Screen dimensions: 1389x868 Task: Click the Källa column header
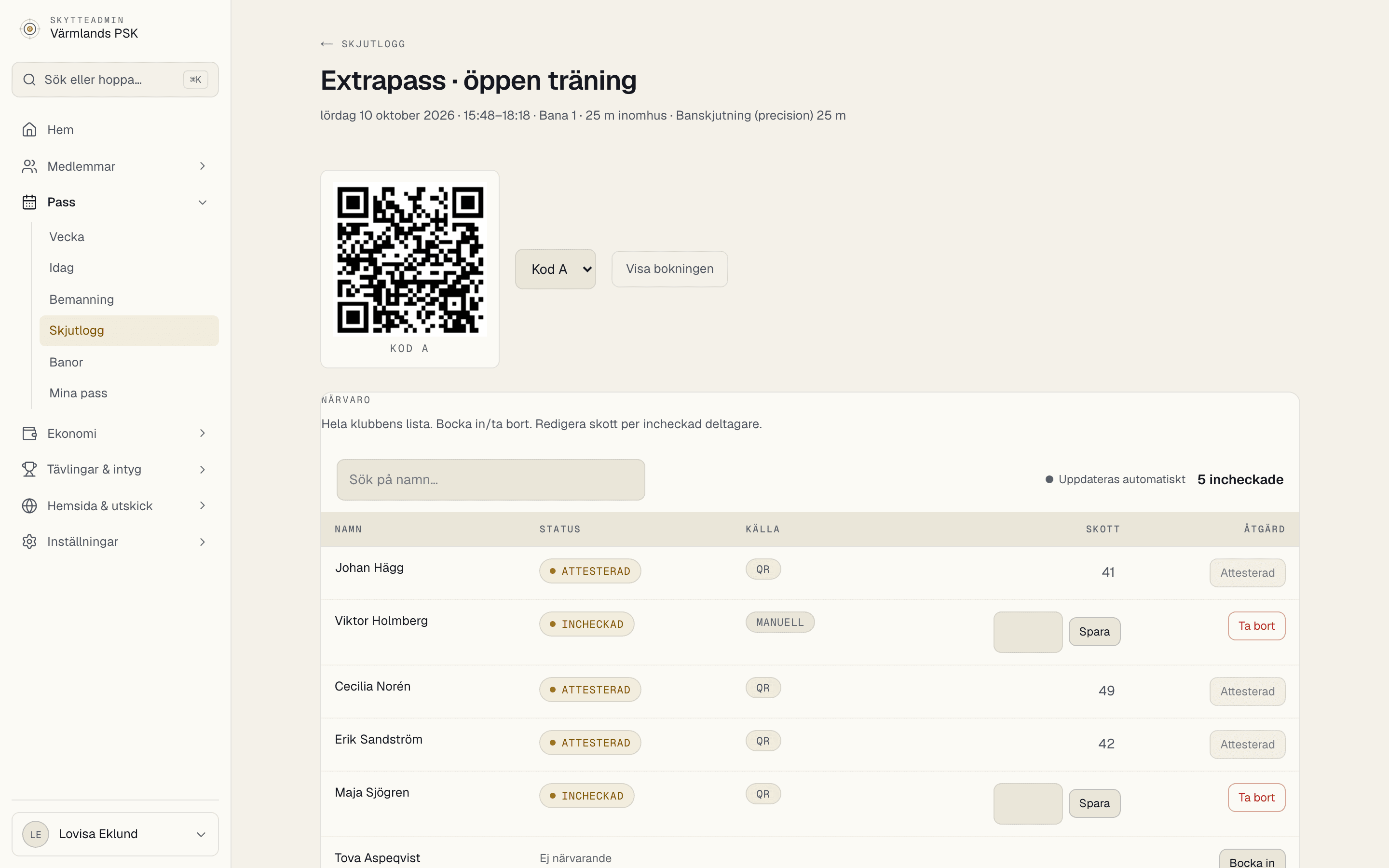[x=763, y=529]
